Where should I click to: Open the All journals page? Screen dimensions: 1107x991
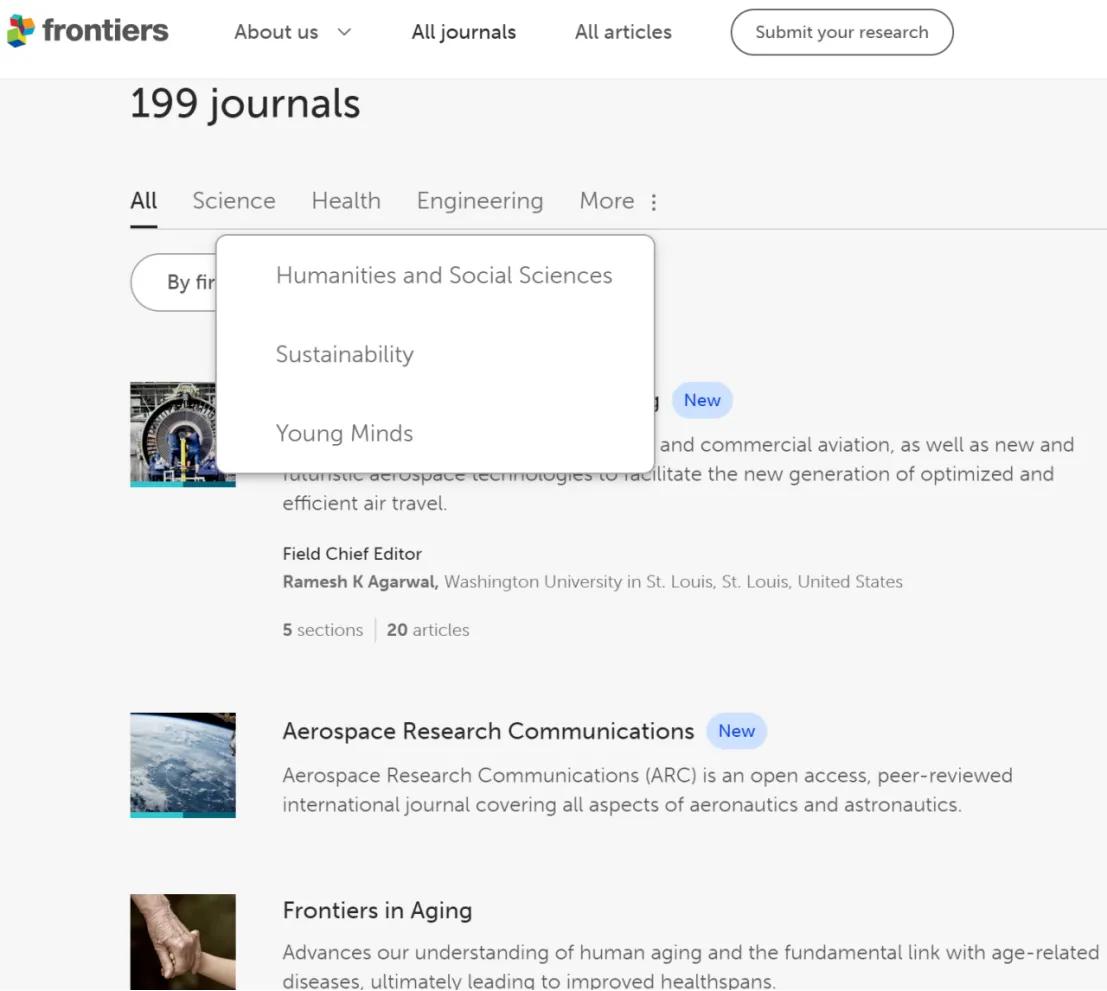coord(463,32)
